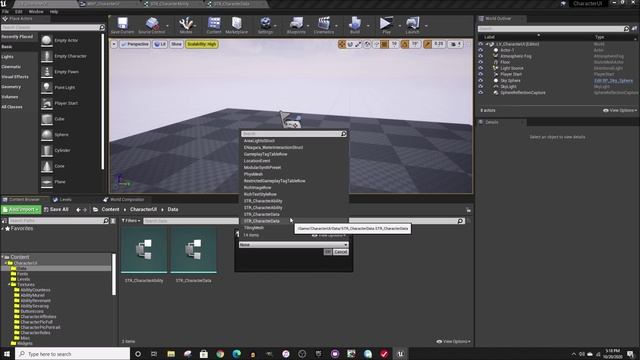Open the Settings toolbar icon
Viewport: 640px width, 360px height.
click(x=265, y=25)
